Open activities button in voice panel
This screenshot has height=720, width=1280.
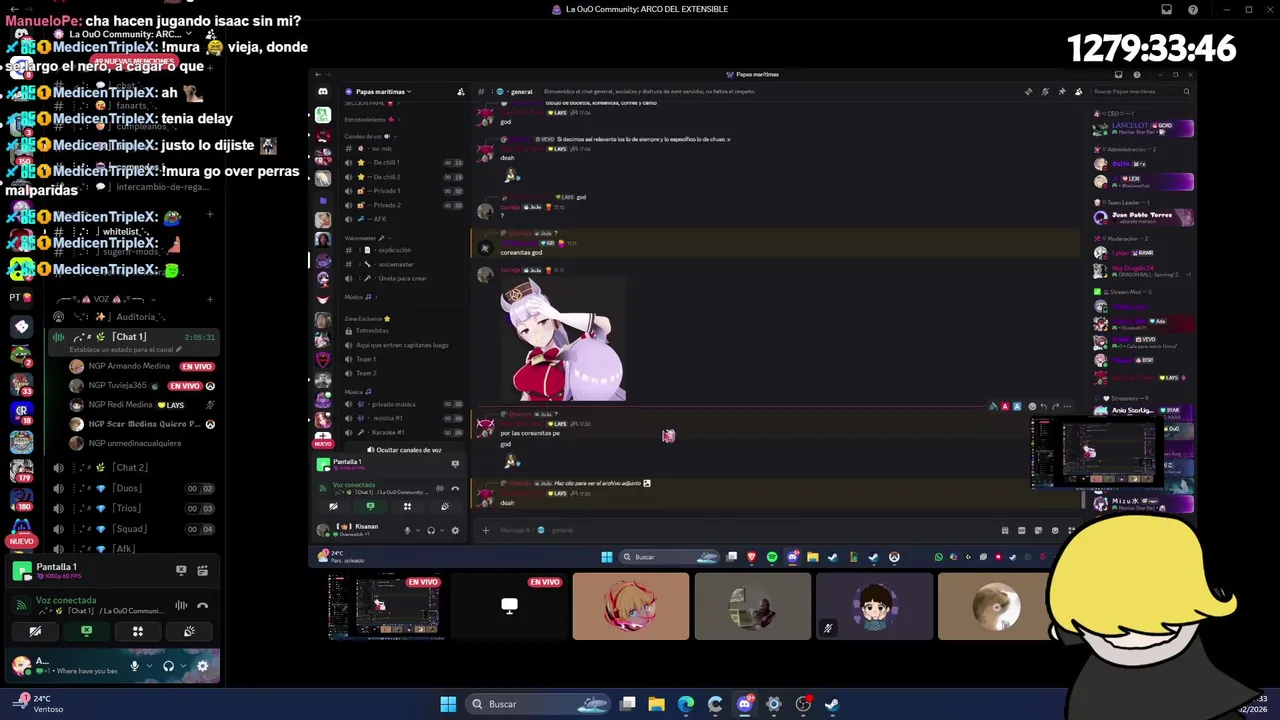tap(138, 631)
